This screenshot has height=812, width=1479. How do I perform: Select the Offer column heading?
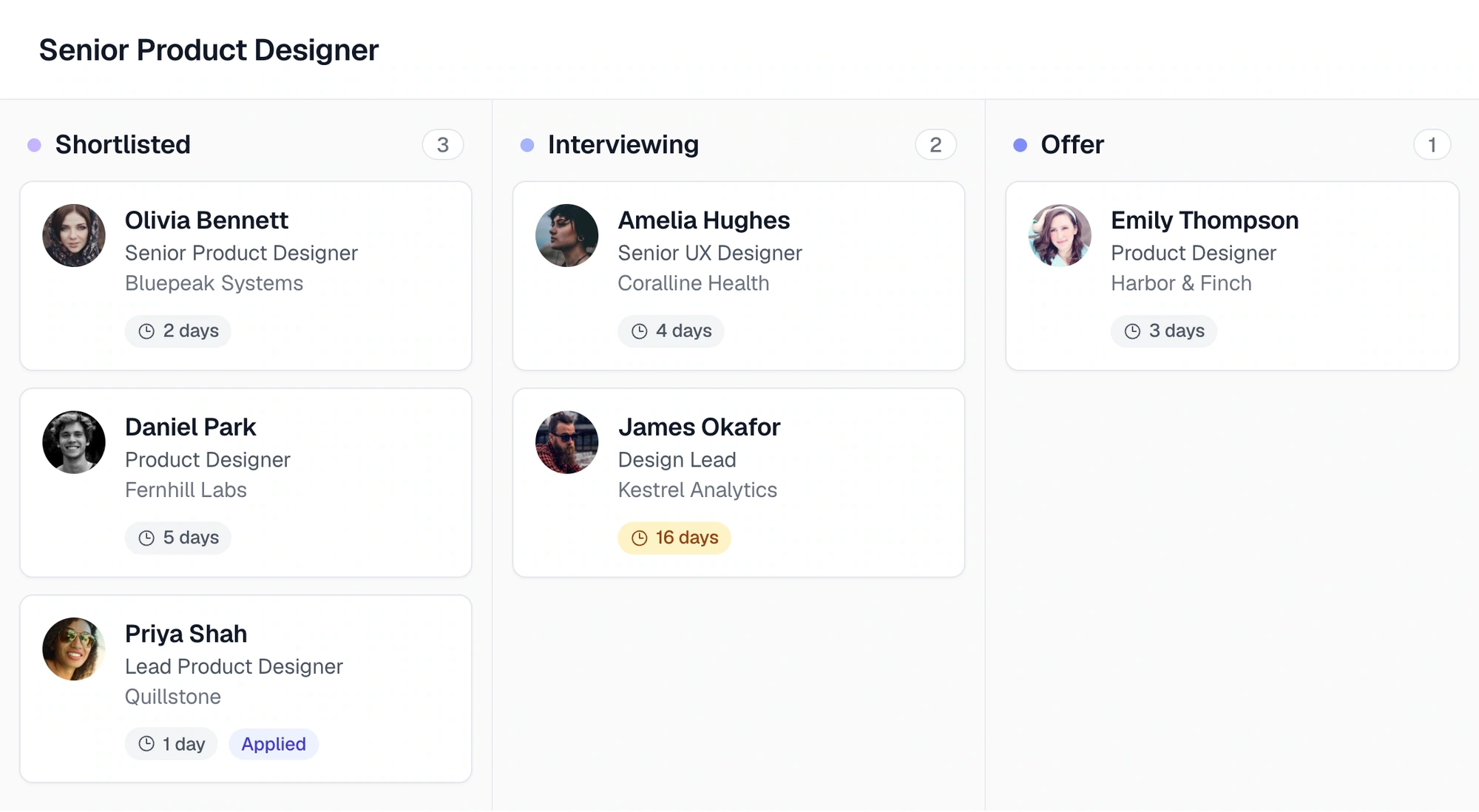(1072, 145)
